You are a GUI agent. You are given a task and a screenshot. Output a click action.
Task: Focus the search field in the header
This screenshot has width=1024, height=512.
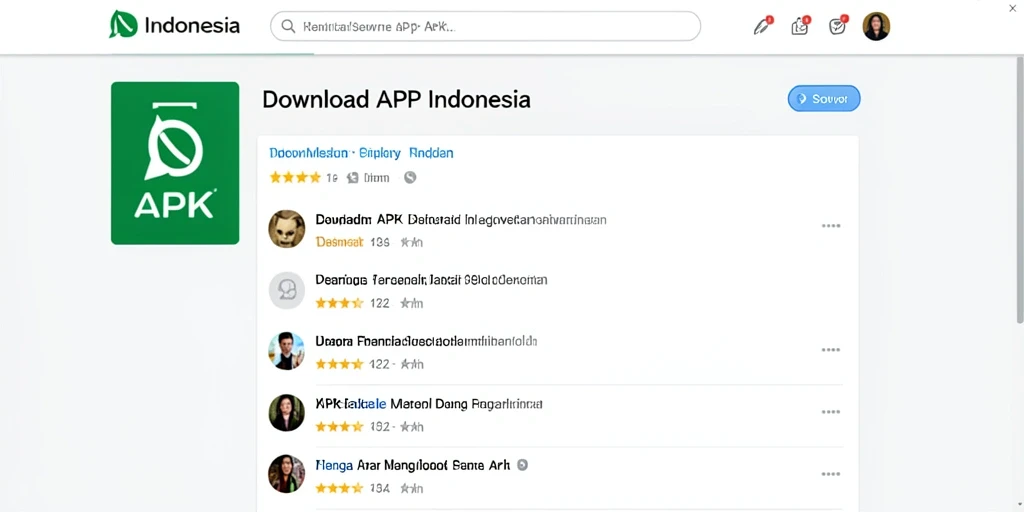[x=485, y=26]
